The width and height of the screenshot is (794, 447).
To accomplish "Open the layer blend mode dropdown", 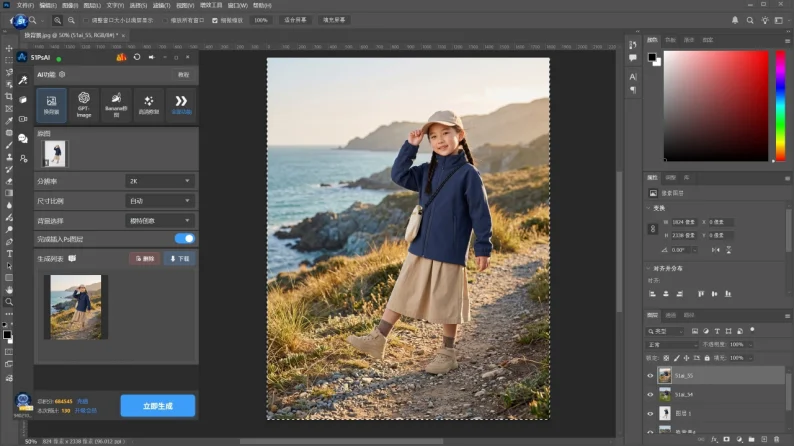I will click(672, 345).
